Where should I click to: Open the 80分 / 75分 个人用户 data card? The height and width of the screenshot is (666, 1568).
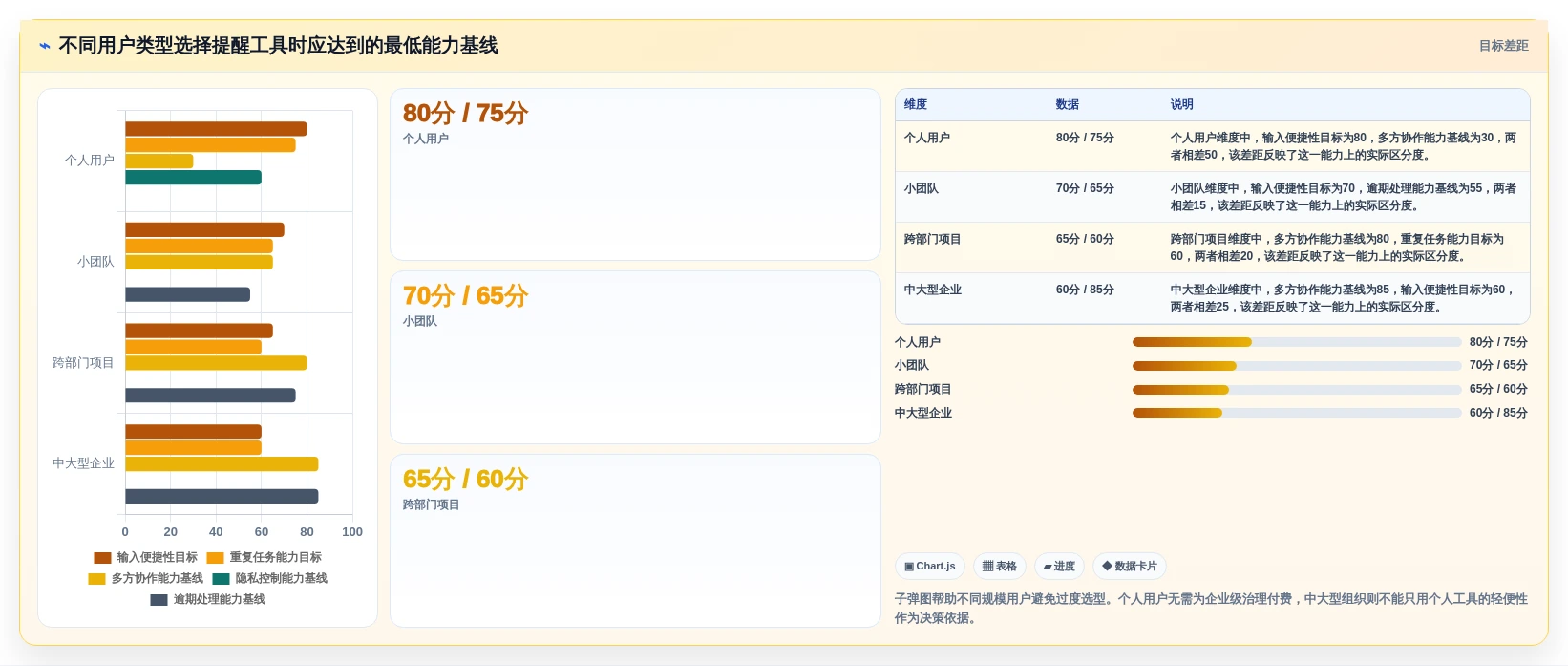635,174
